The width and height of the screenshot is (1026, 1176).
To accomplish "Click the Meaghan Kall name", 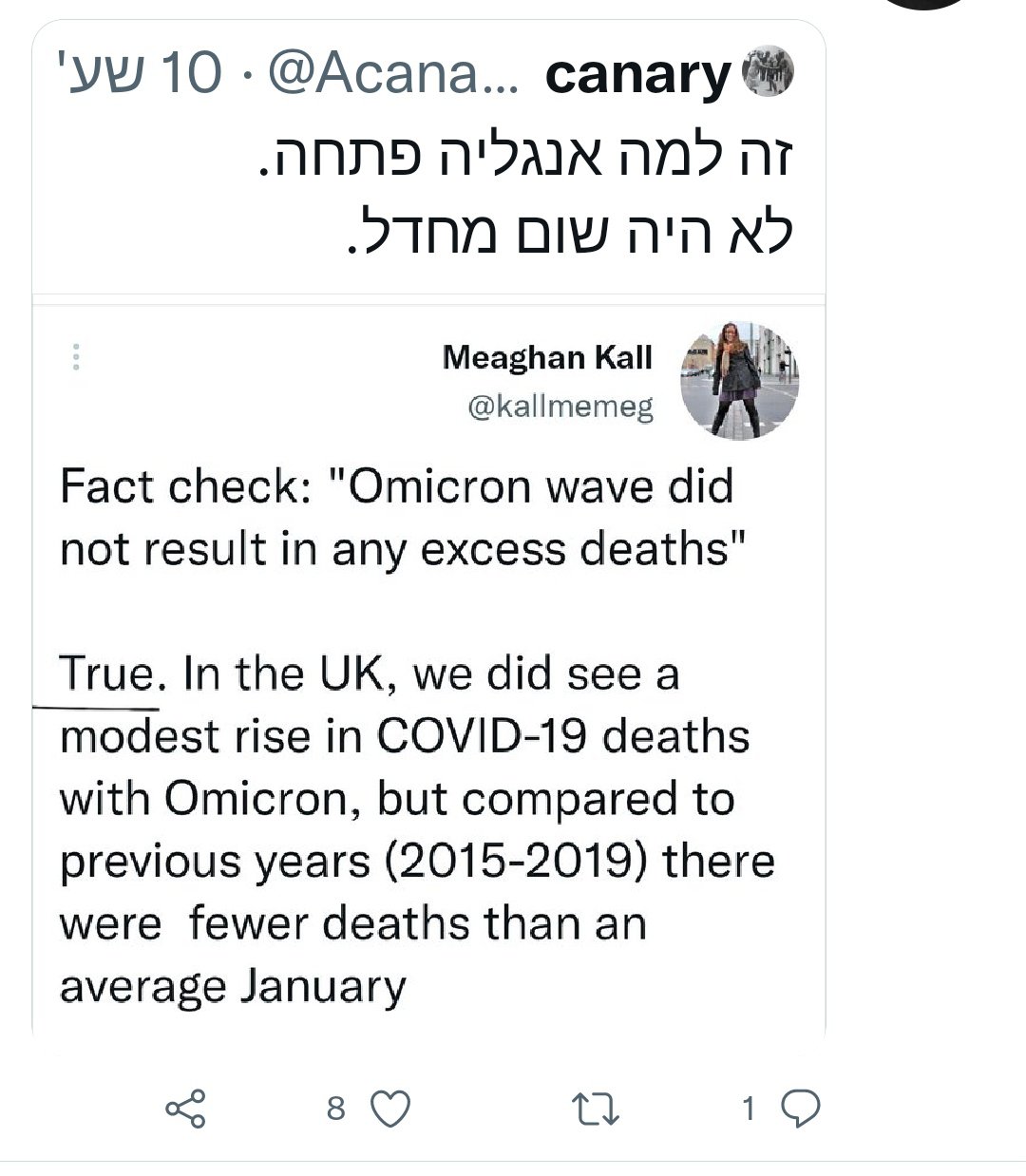I will [548, 358].
